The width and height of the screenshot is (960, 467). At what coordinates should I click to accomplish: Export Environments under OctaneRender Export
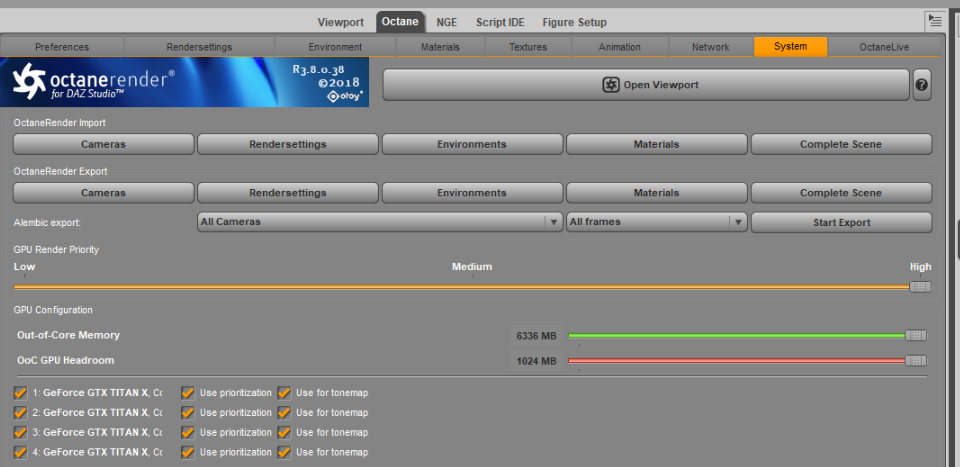(x=472, y=193)
